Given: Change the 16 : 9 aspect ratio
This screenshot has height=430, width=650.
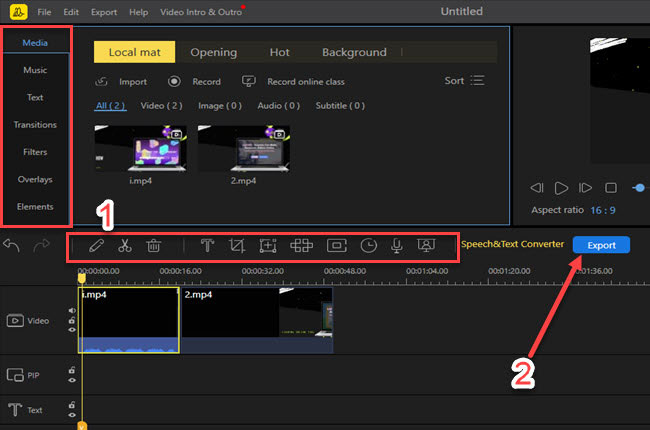Looking at the screenshot, I should 603,210.
